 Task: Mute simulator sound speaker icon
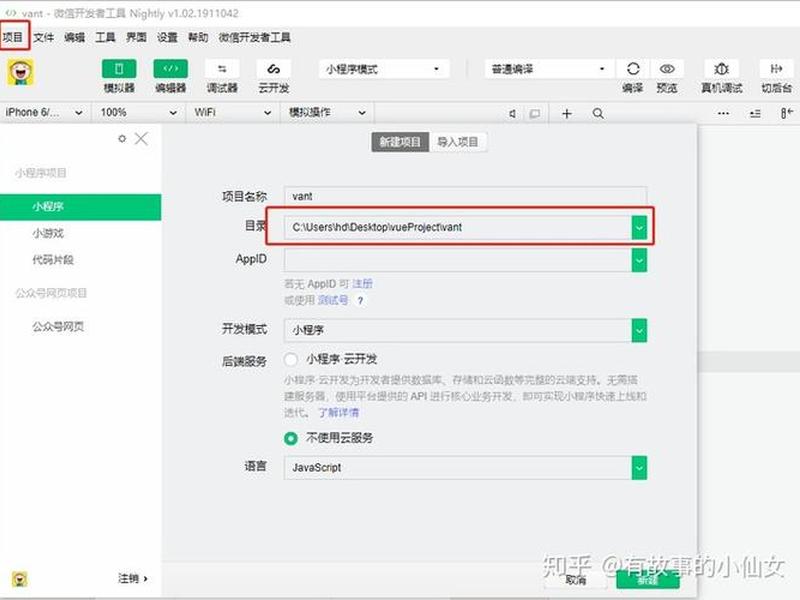tap(512, 113)
